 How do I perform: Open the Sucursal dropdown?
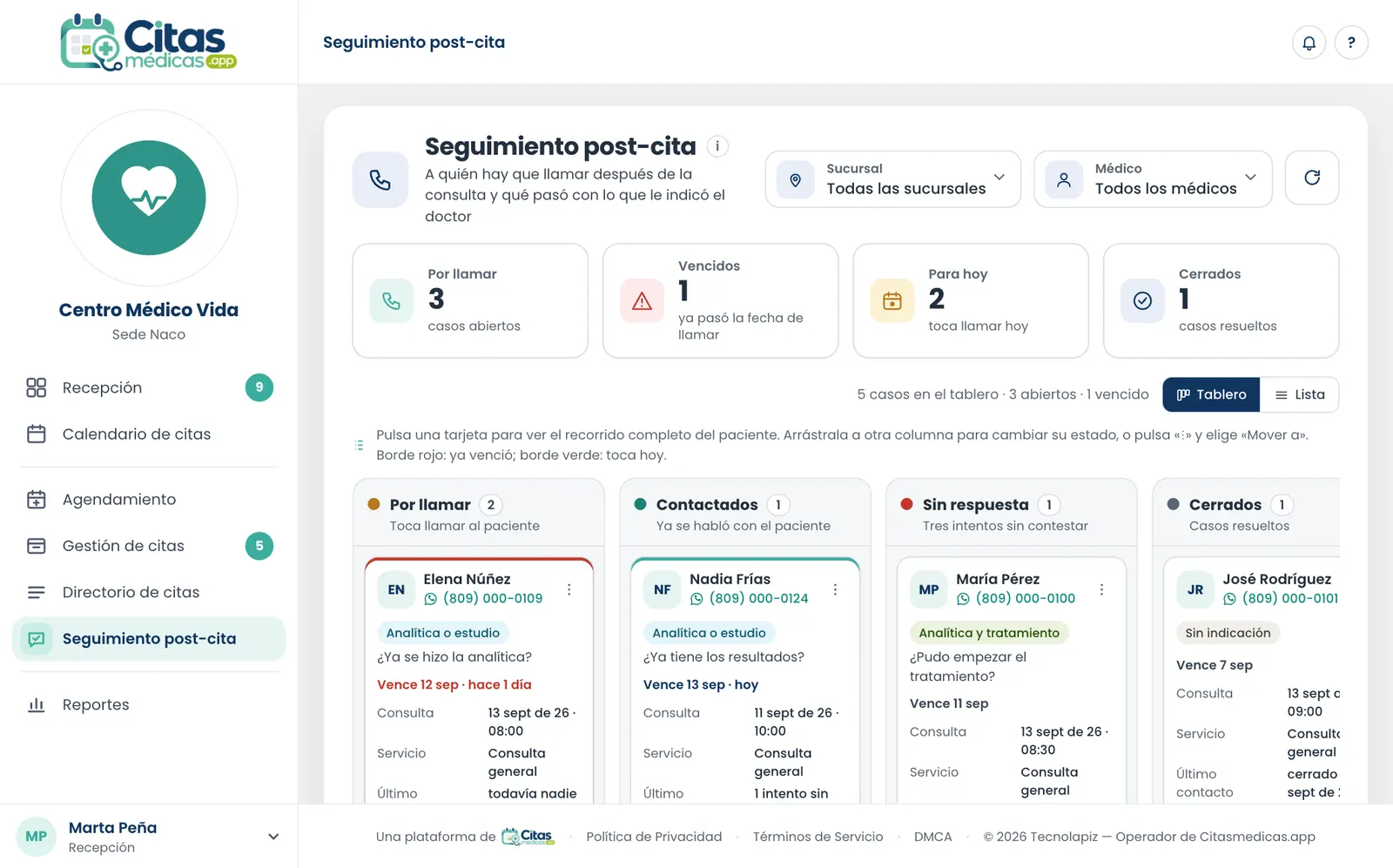coord(892,179)
